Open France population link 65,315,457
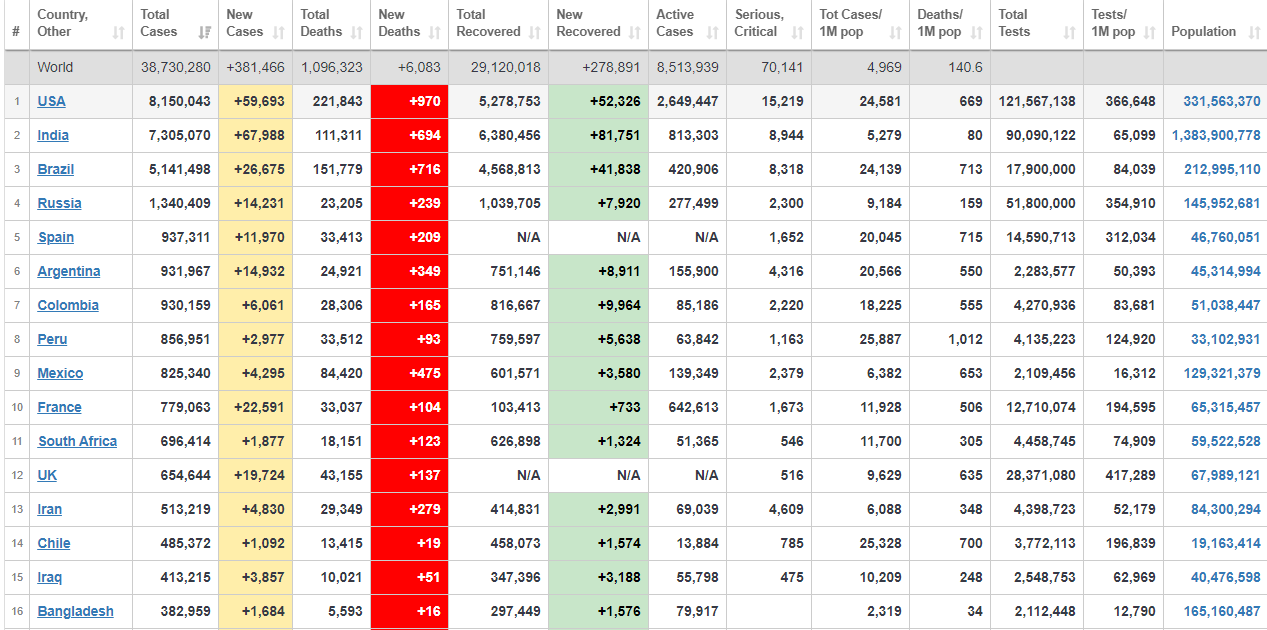This screenshot has width=1267, height=630. pyautogui.click(x=1226, y=407)
